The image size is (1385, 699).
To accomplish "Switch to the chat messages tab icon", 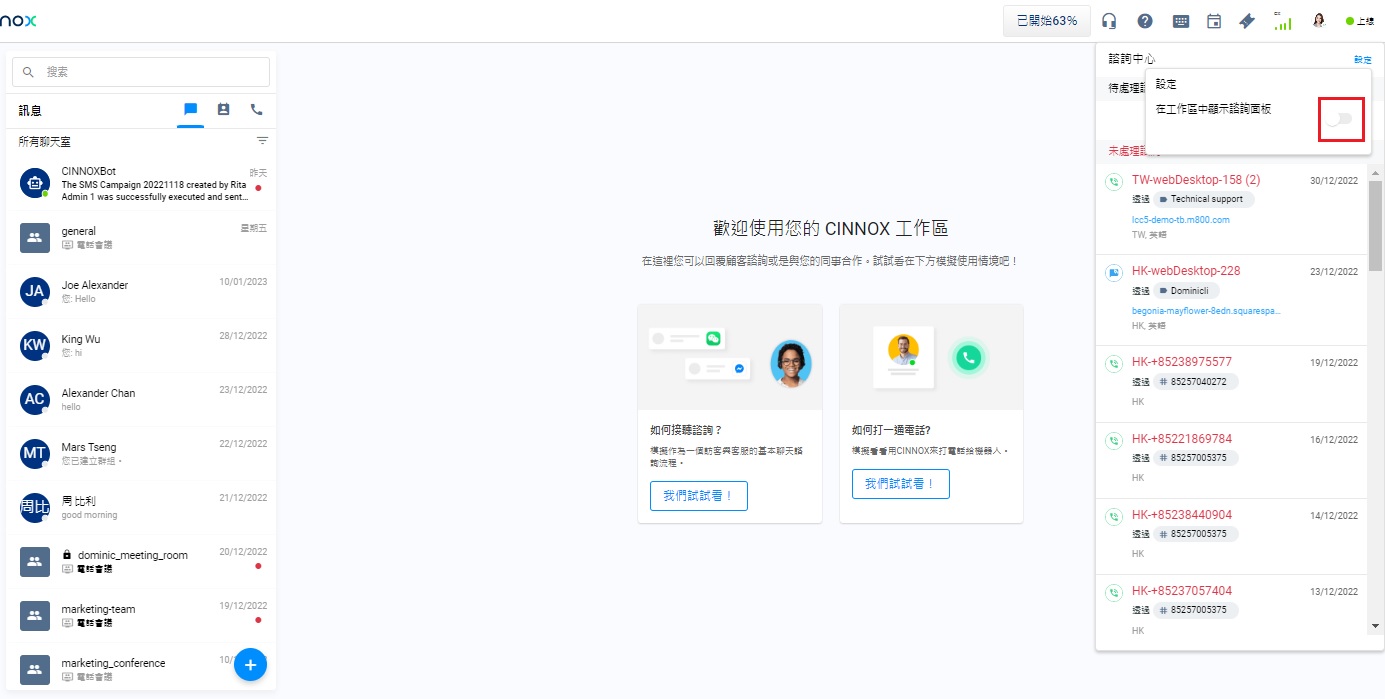I will [191, 109].
